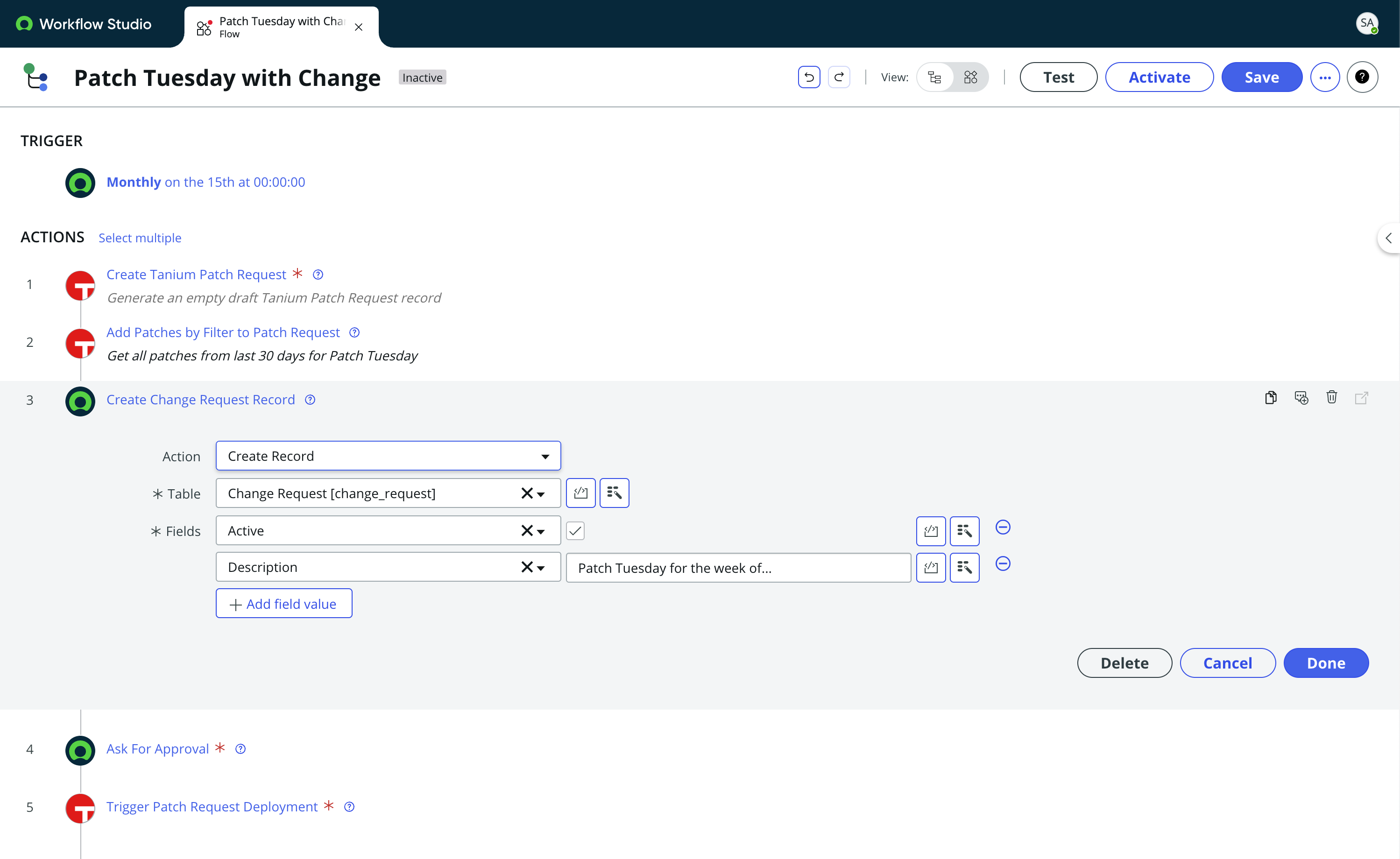1400x859 pixels.
Task: Remove the Description field row
Action: [1003, 563]
